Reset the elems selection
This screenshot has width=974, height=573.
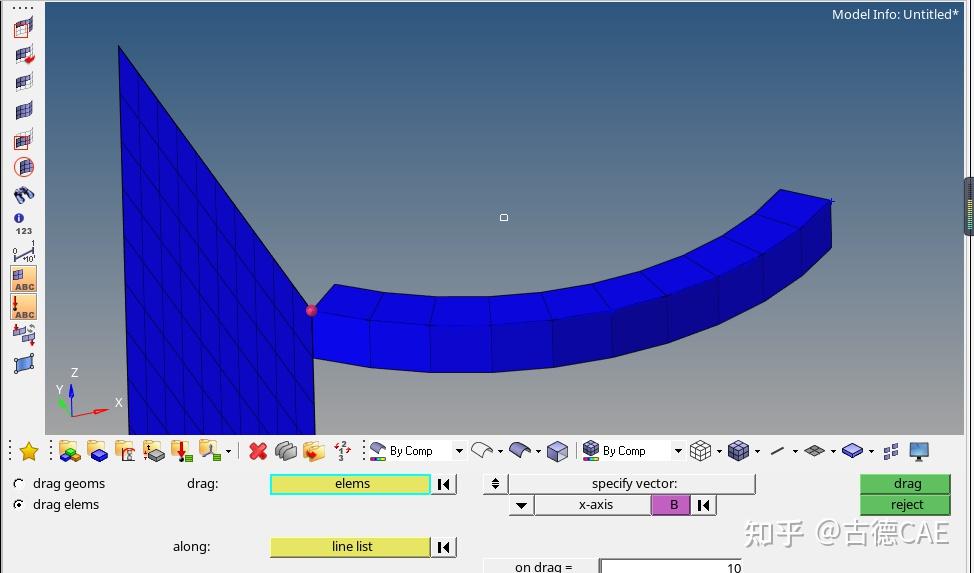[x=444, y=484]
